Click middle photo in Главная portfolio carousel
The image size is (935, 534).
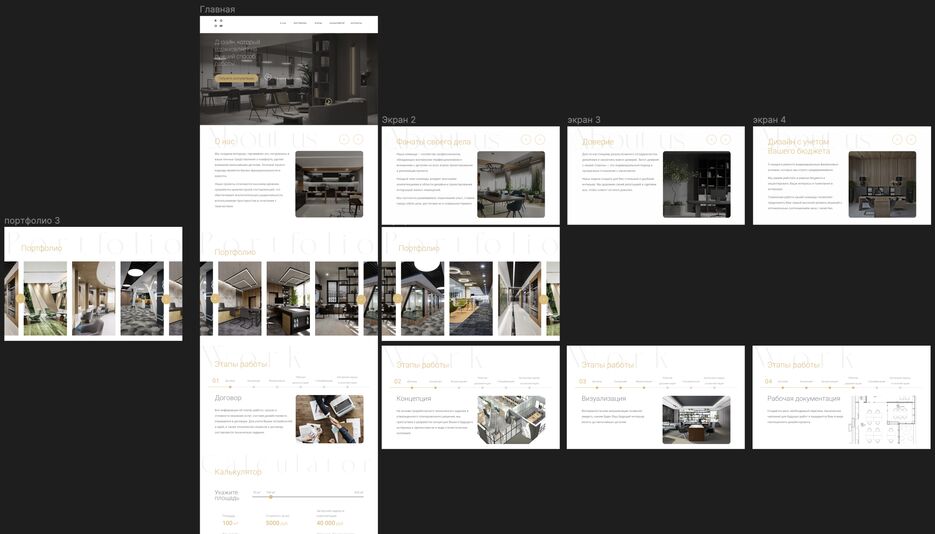(x=288, y=299)
